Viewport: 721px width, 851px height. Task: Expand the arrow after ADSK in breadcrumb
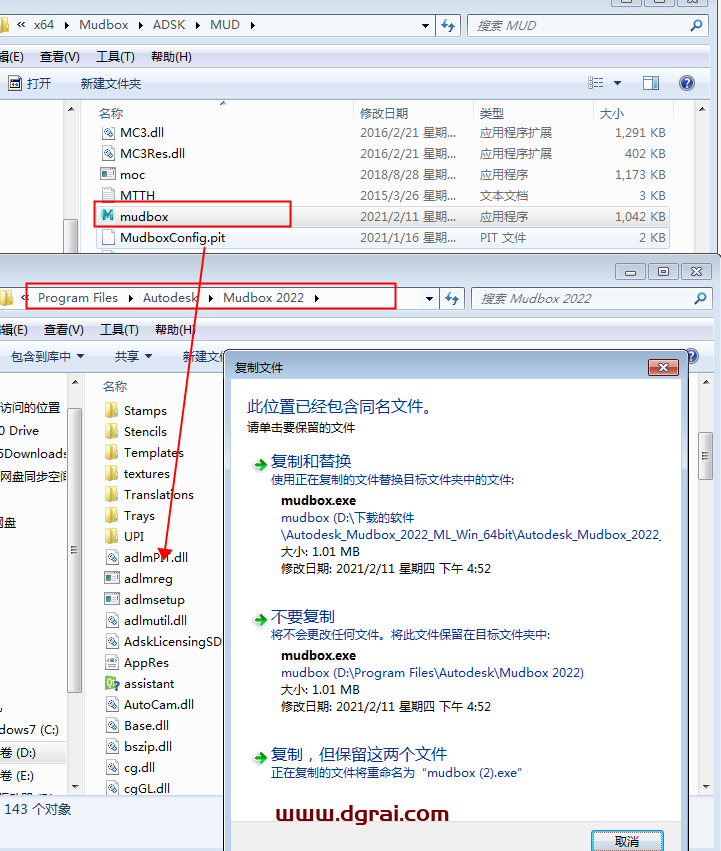(x=198, y=25)
